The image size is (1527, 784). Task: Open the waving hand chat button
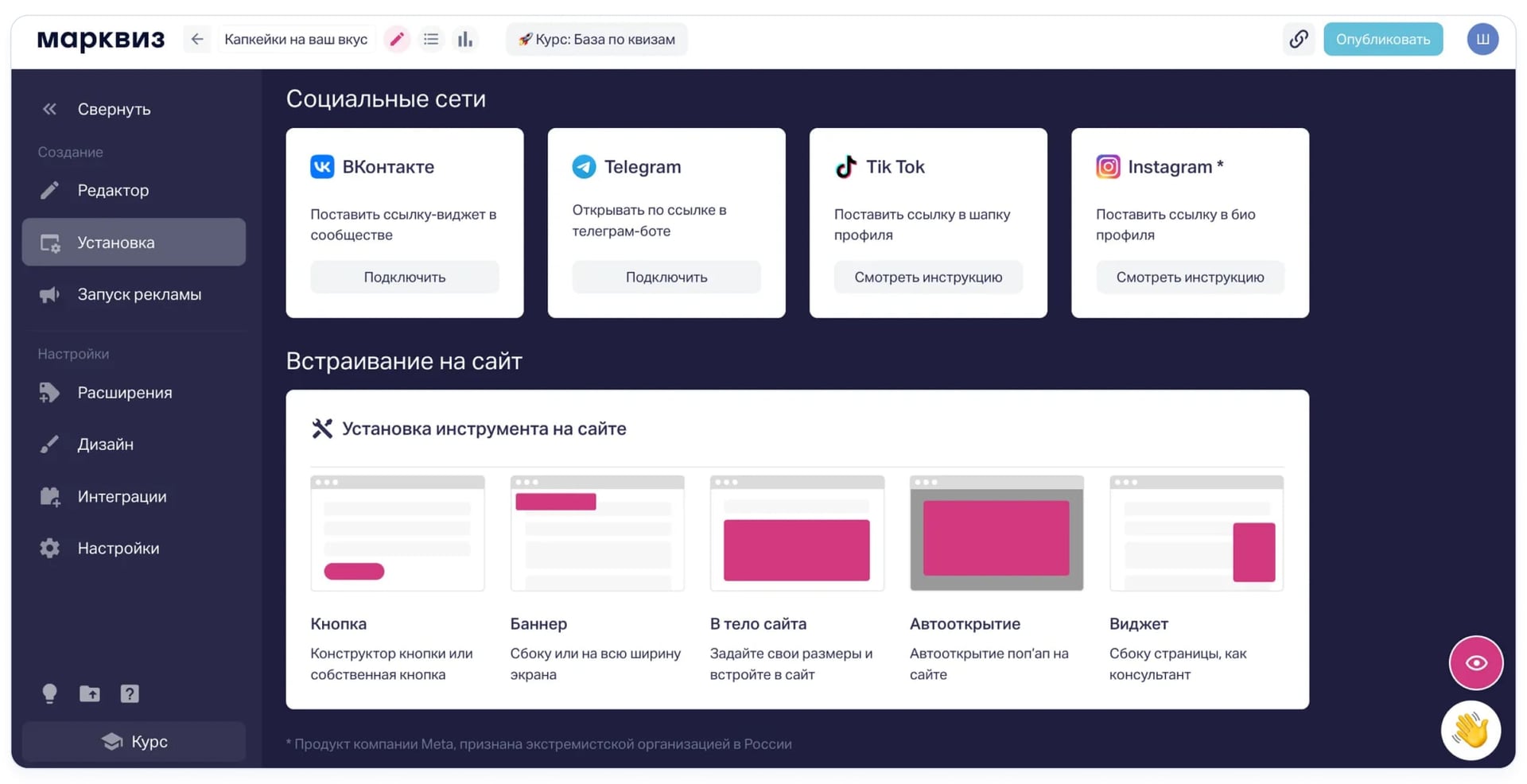tap(1471, 730)
